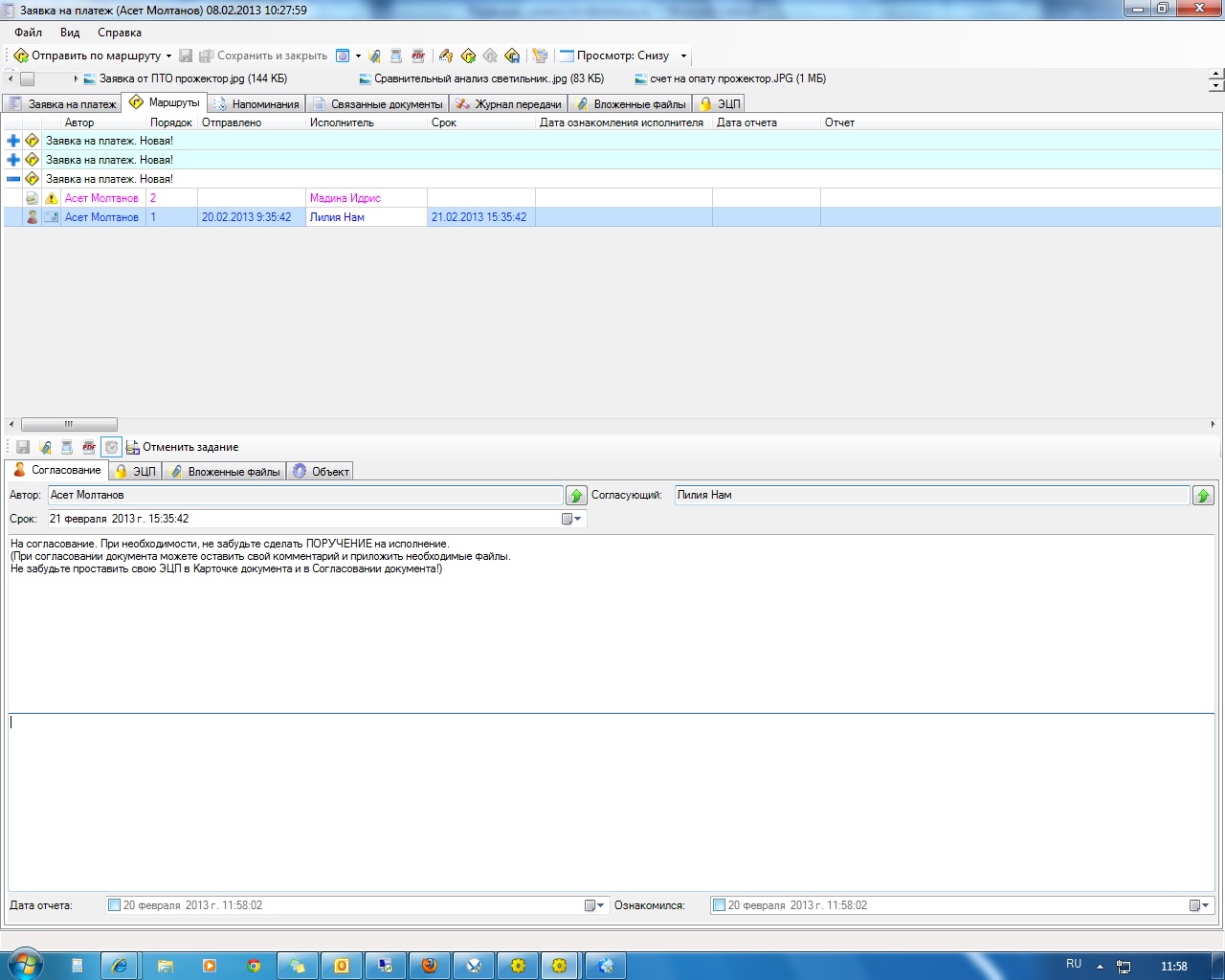The image size is (1225, 980).
Task: Switch to the Объект tab in lower panel
Action: click(x=321, y=472)
